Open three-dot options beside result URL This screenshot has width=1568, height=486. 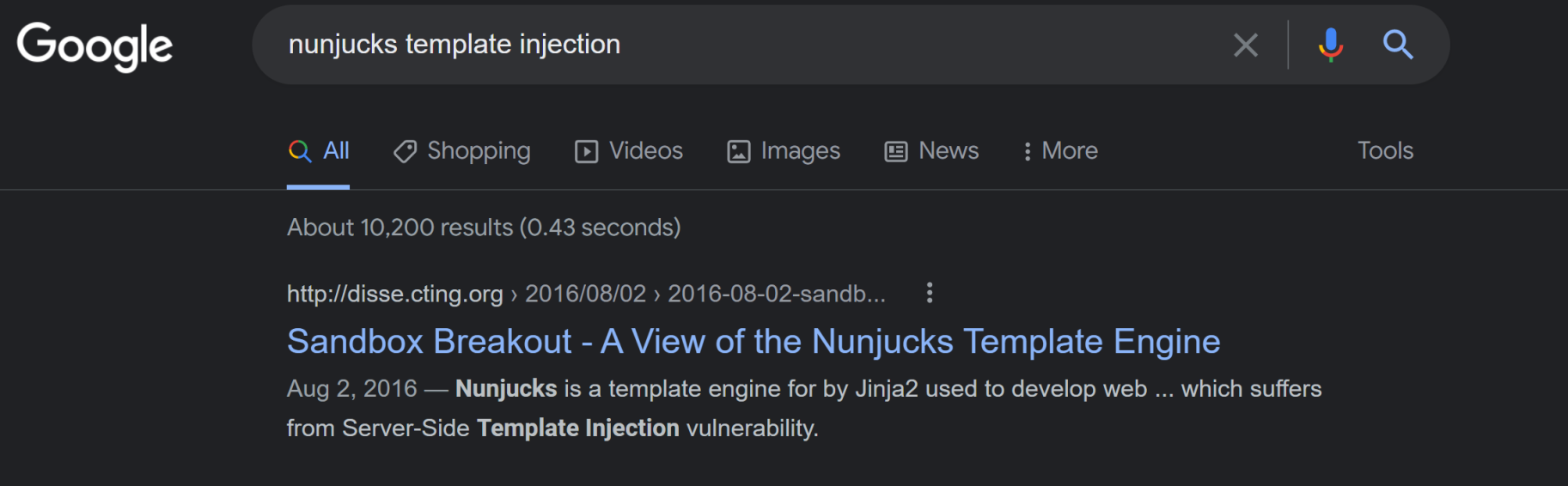coord(929,294)
